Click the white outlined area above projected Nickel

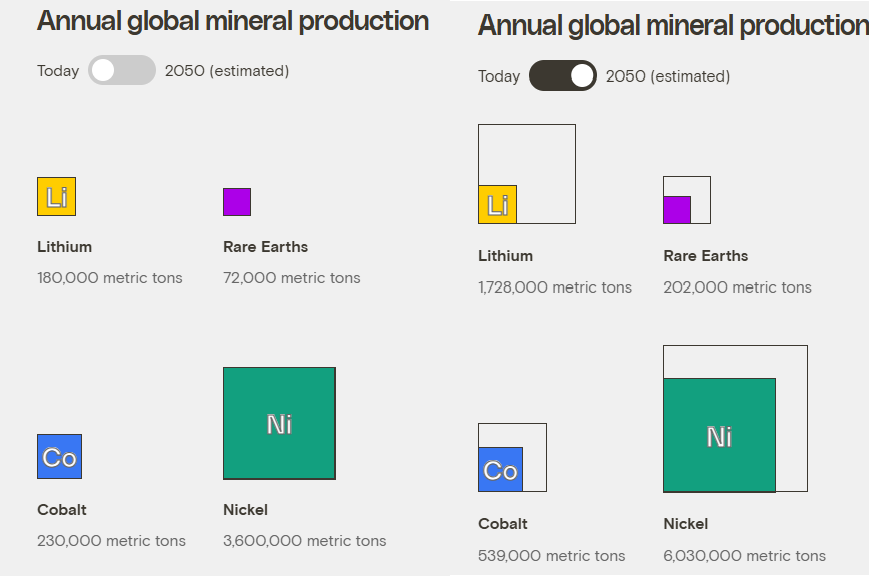(x=735, y=361)
